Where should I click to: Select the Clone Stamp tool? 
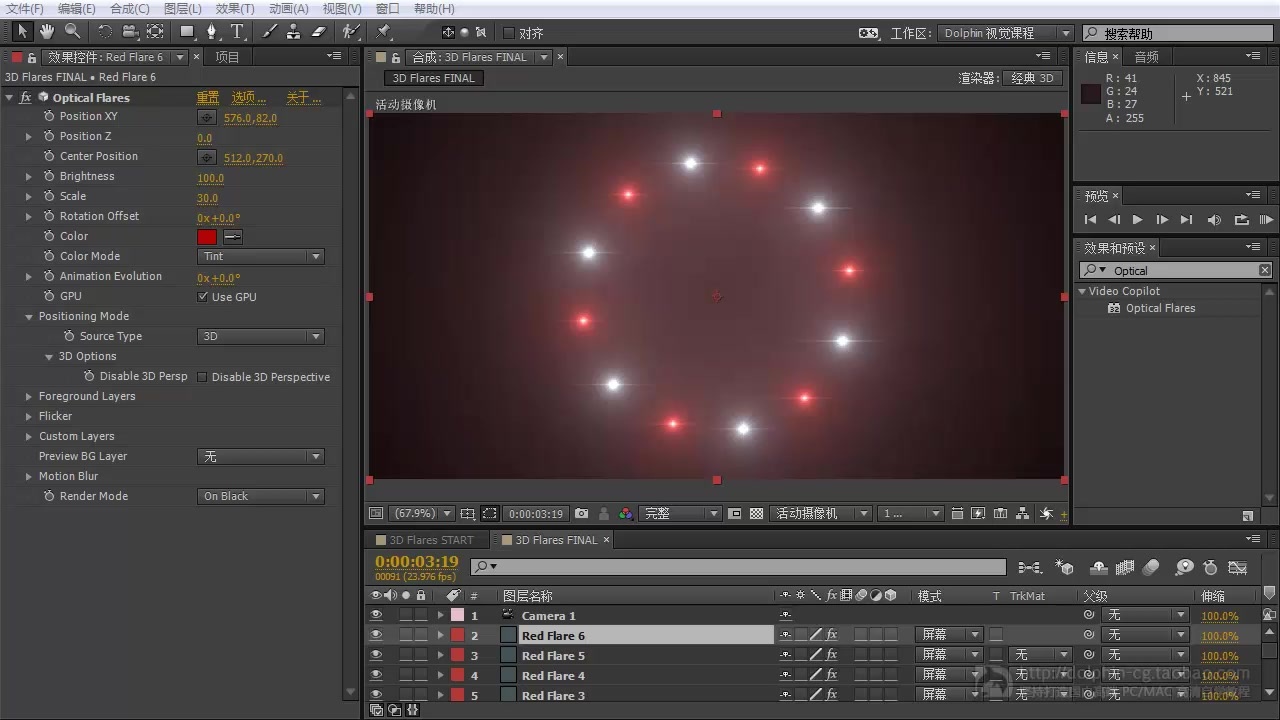pyautogui.click(x=294, y=32)
